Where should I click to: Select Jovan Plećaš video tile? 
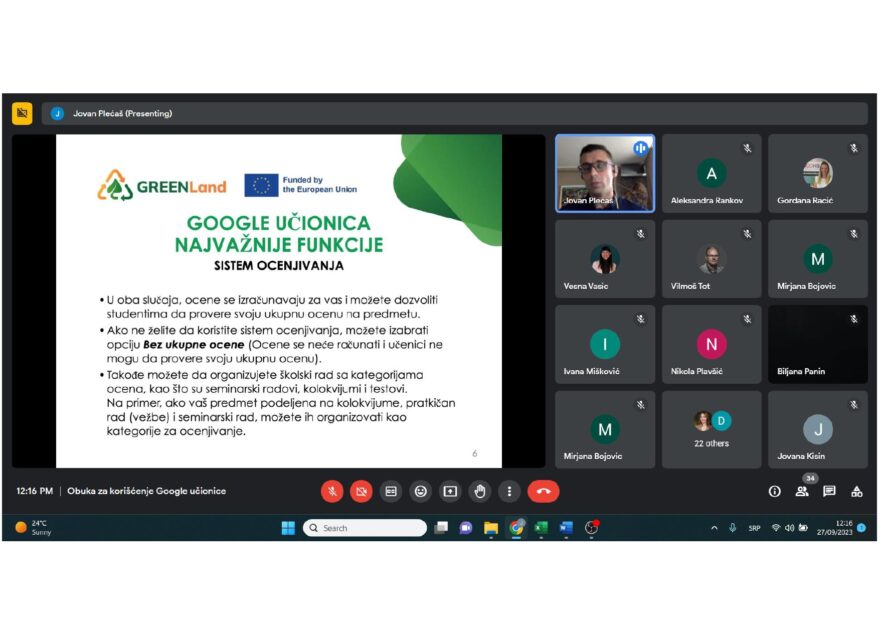point(605,173)
